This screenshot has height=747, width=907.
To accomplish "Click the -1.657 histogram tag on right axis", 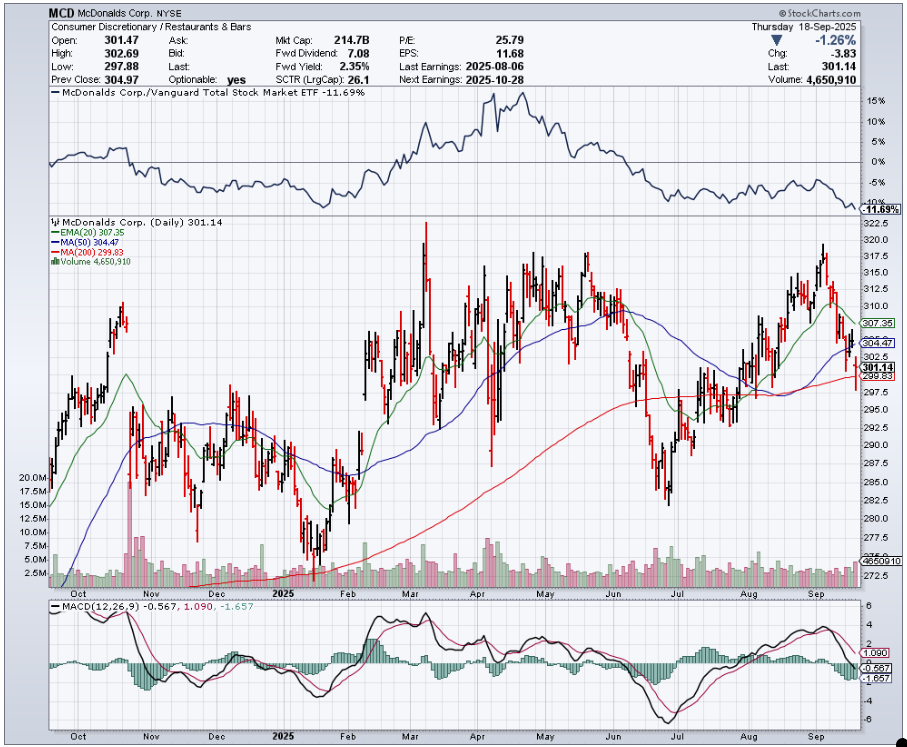I will tap(876, 678).
